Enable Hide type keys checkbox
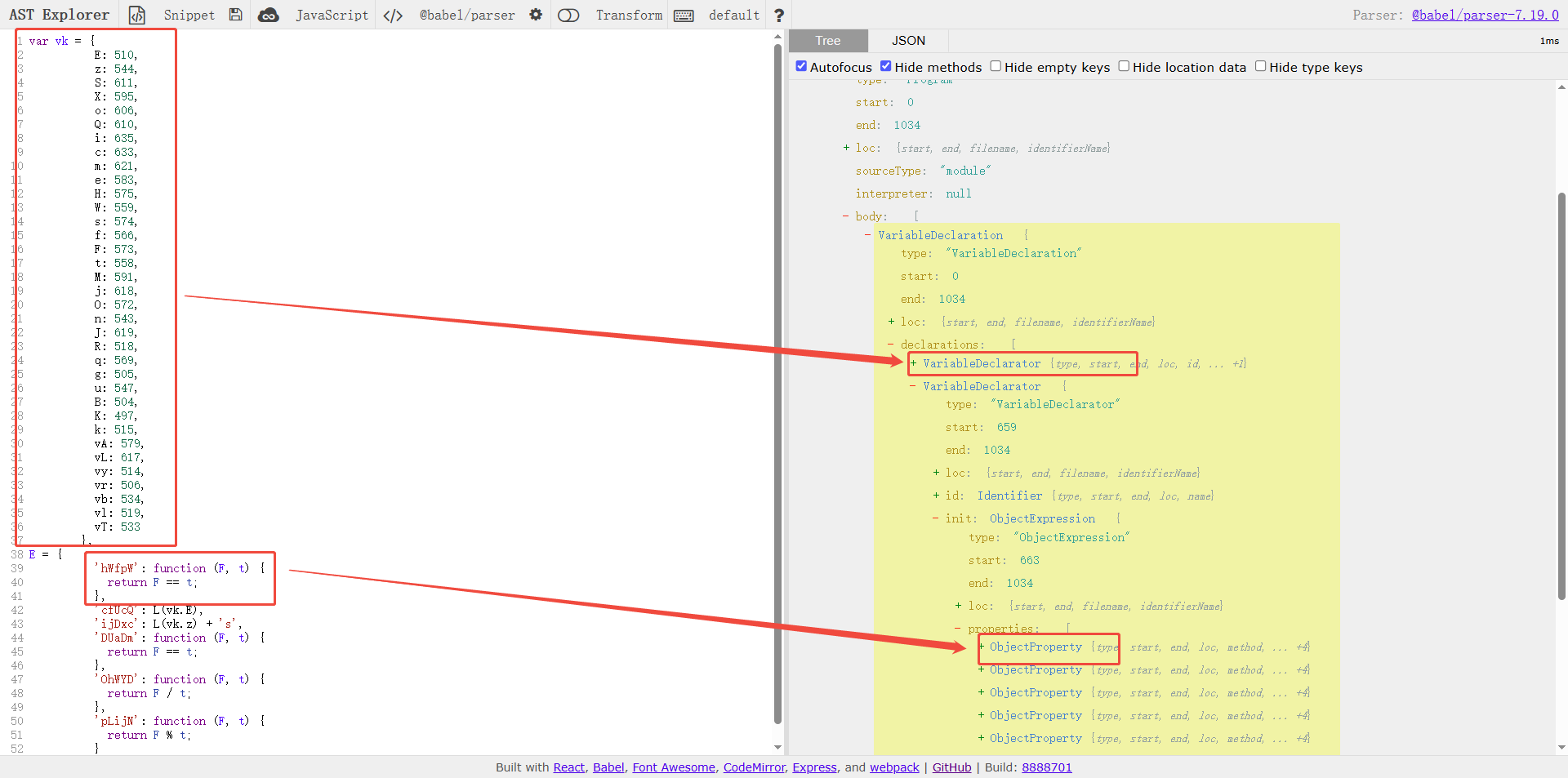Screen dimensions: 1568x778 (x=1260, y=66)
